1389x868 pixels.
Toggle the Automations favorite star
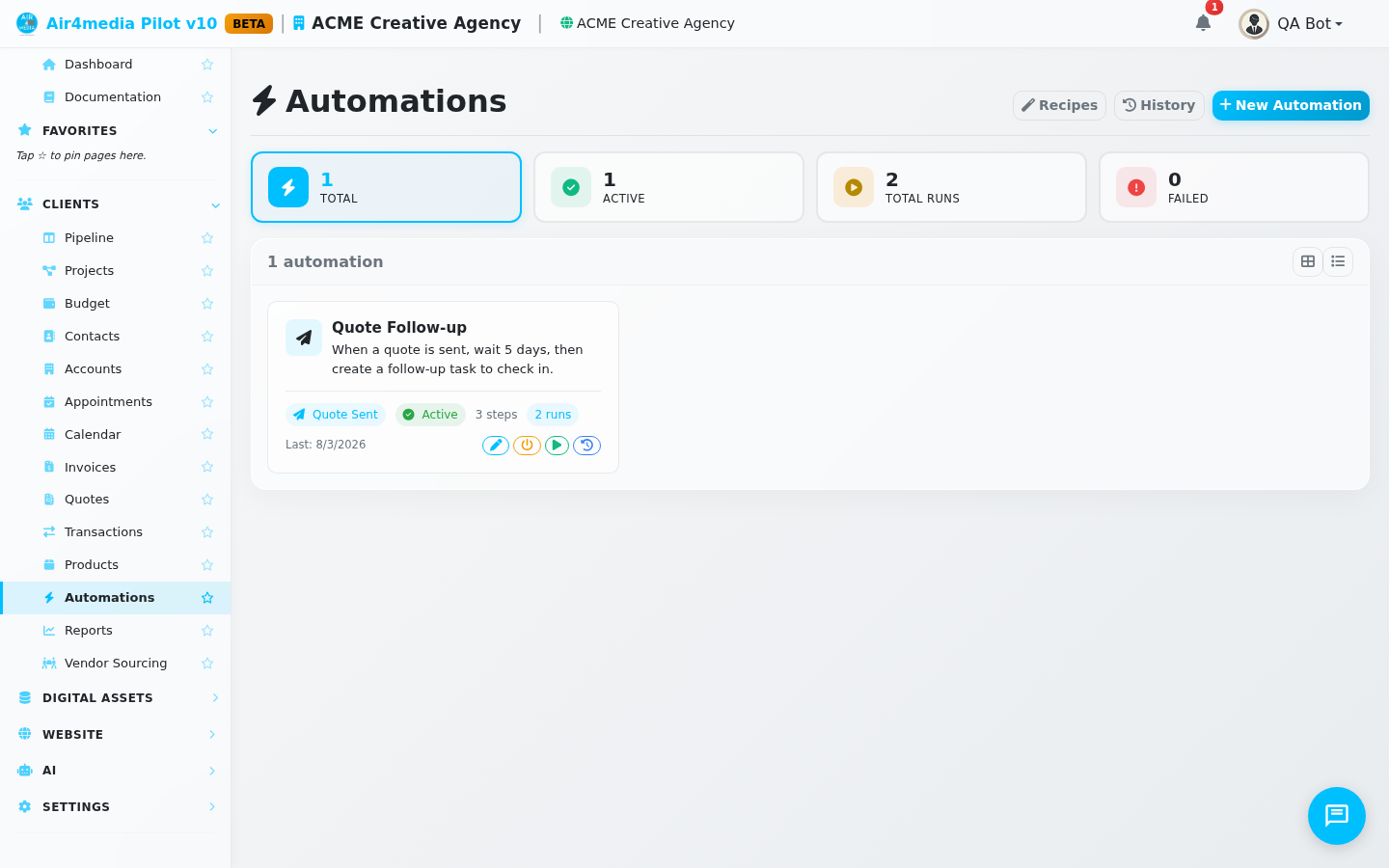(207, 598)
